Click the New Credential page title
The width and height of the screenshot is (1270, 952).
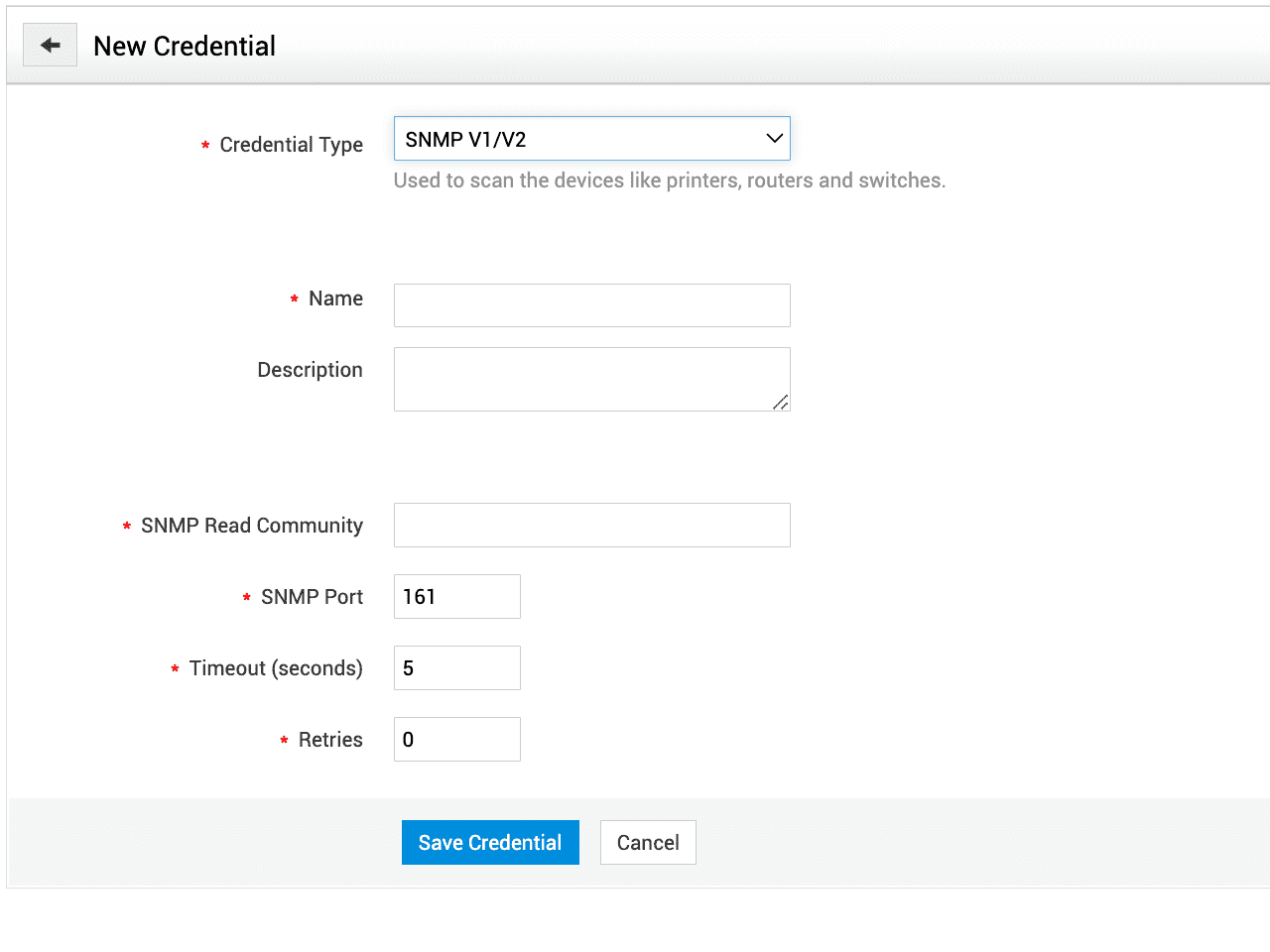pos(185,47)
